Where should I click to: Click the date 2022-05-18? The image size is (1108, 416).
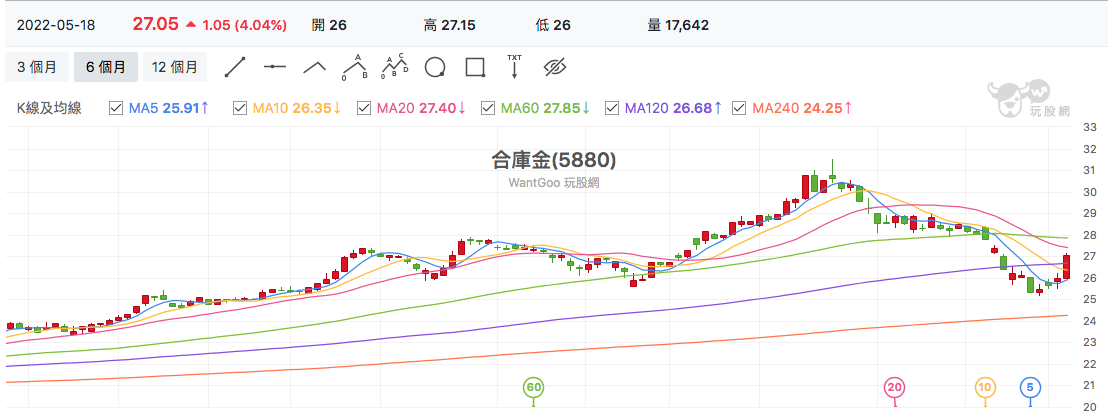[x=56, y=25]
